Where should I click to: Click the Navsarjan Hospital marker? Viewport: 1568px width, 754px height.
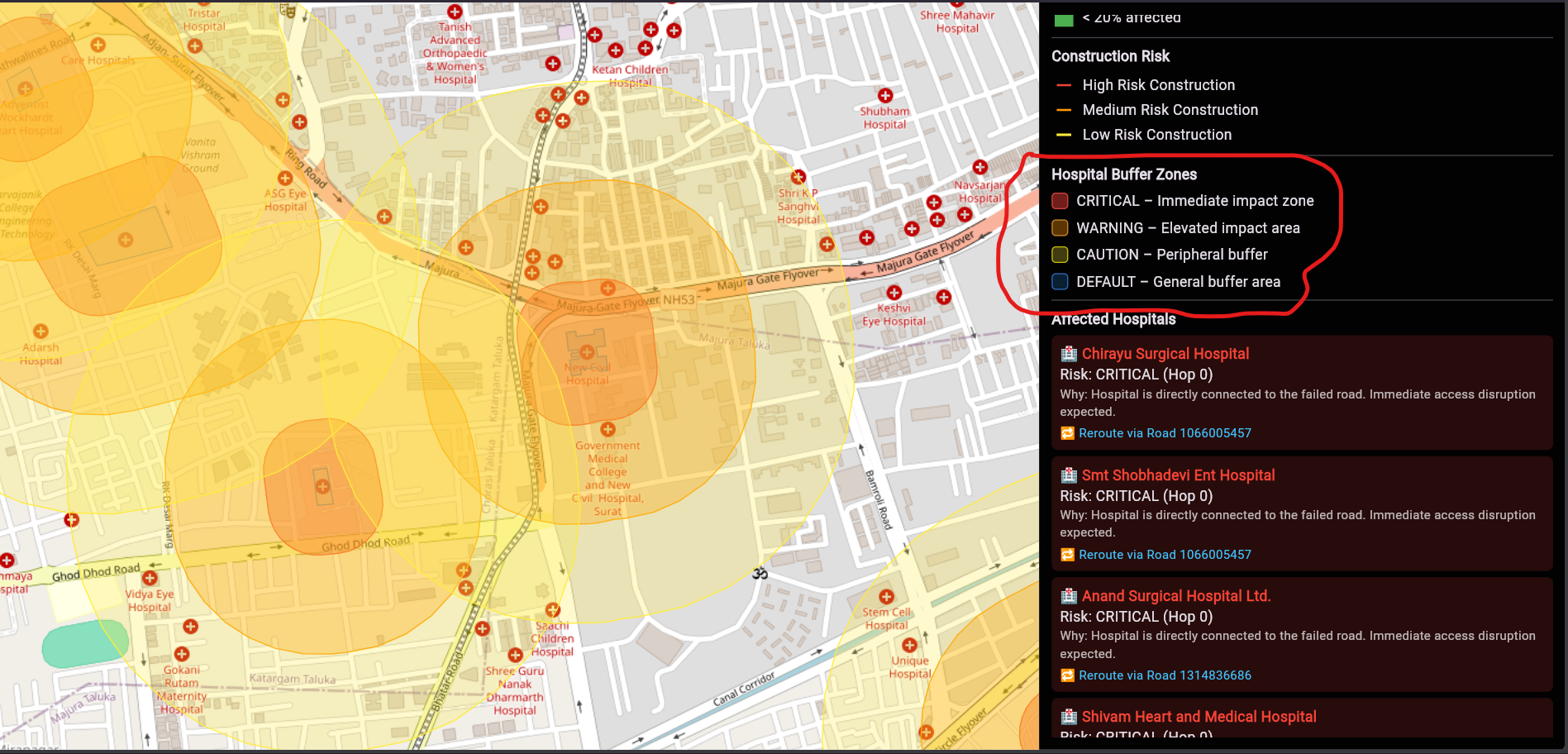pos(979,167)
